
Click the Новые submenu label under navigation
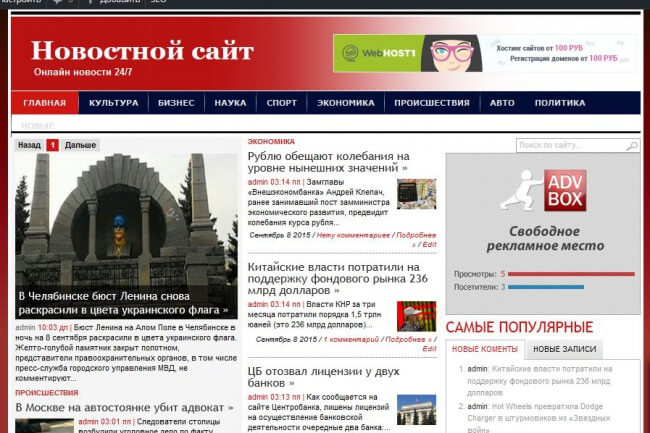38,125
